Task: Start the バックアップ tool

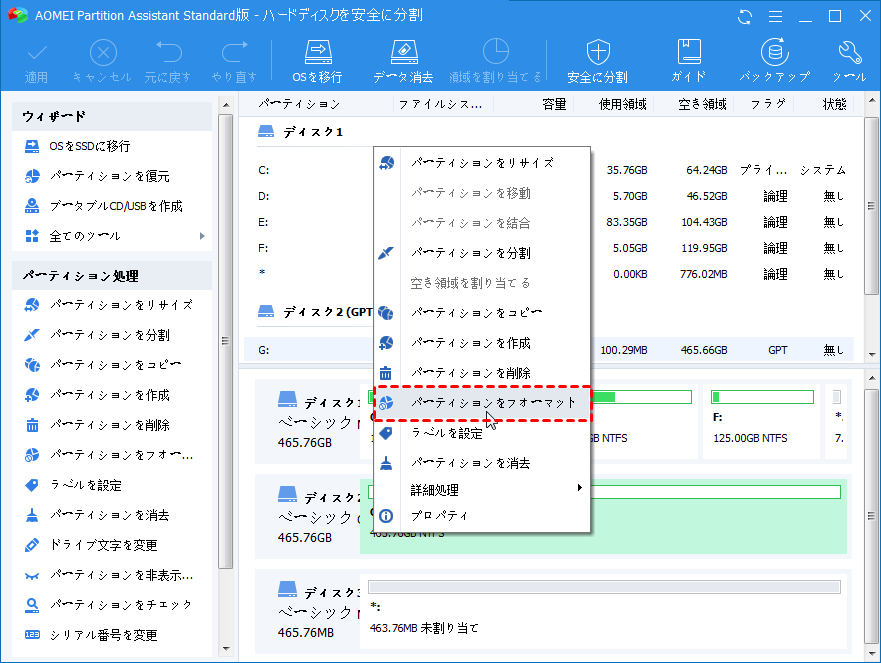Action: tap(774, 61)
